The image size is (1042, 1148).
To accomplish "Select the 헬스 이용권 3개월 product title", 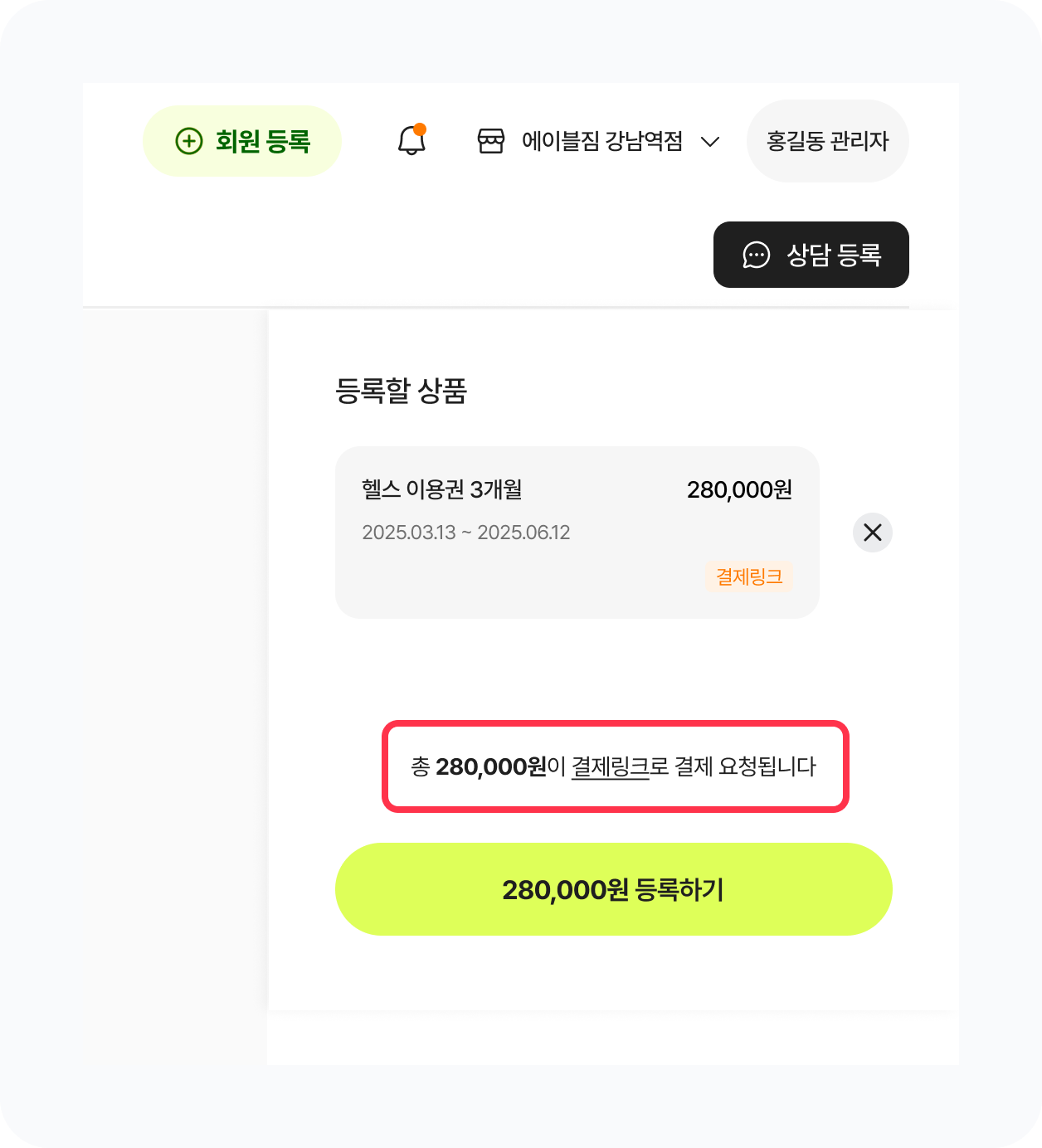I will pyautogui.click(x=442, y=489).
